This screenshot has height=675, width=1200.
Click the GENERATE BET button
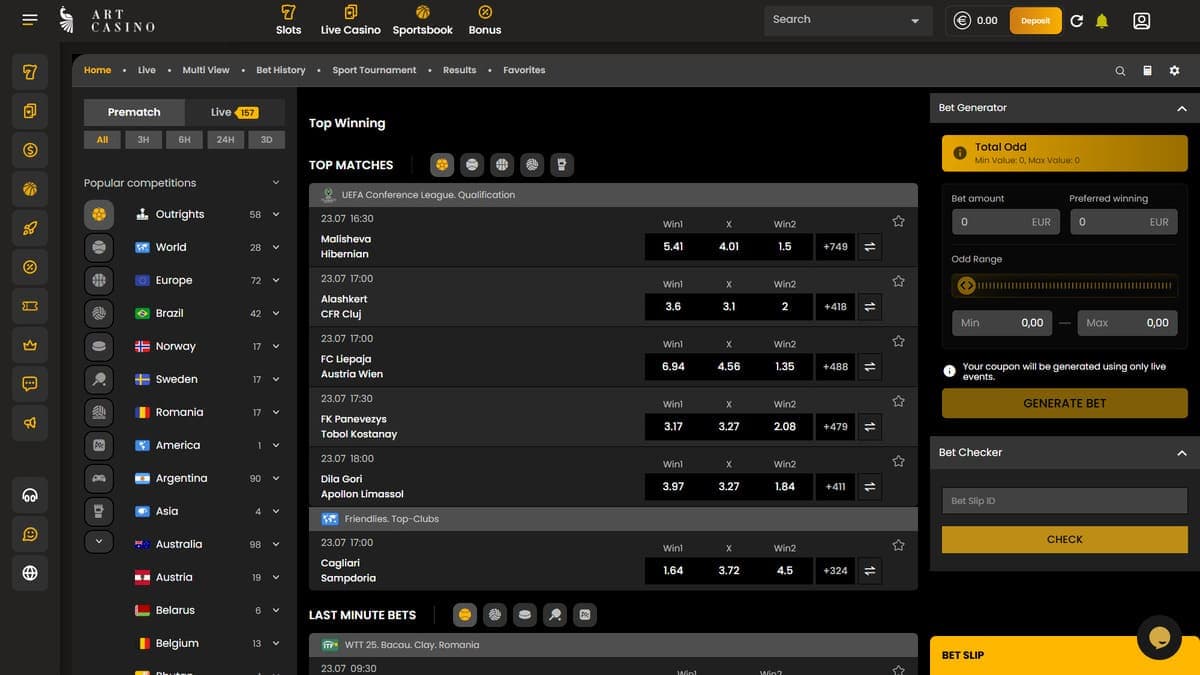tap(1065, 403)
